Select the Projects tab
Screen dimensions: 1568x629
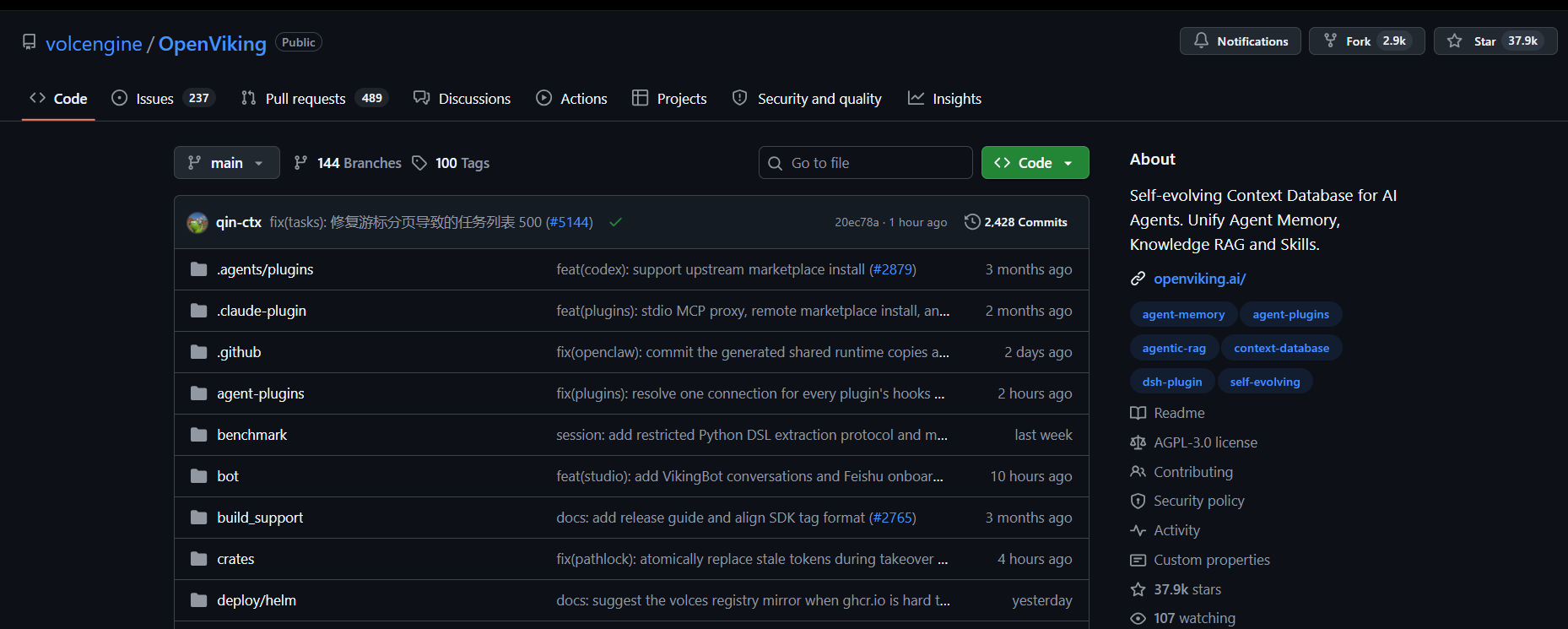click(669, 99)
